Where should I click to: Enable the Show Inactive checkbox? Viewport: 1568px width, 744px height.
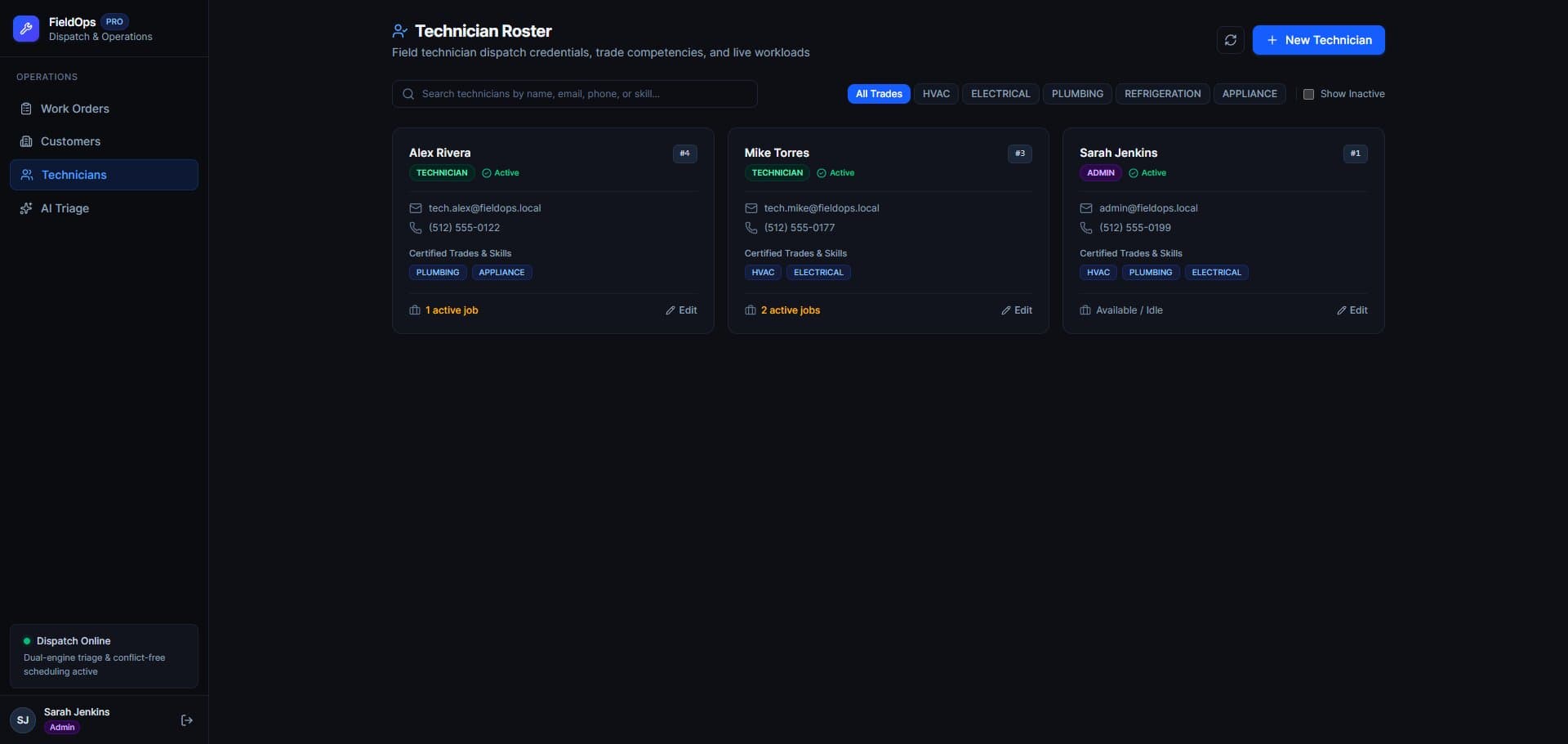coord(1308,94)
